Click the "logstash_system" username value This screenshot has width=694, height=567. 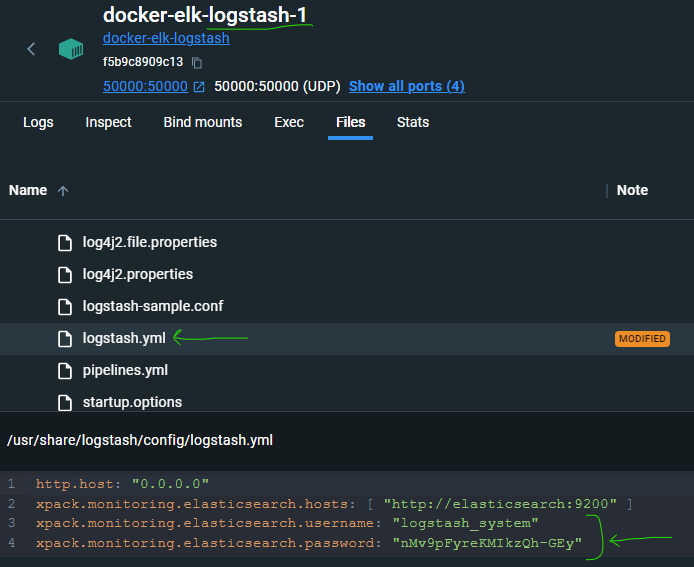(x=466, y=523)
